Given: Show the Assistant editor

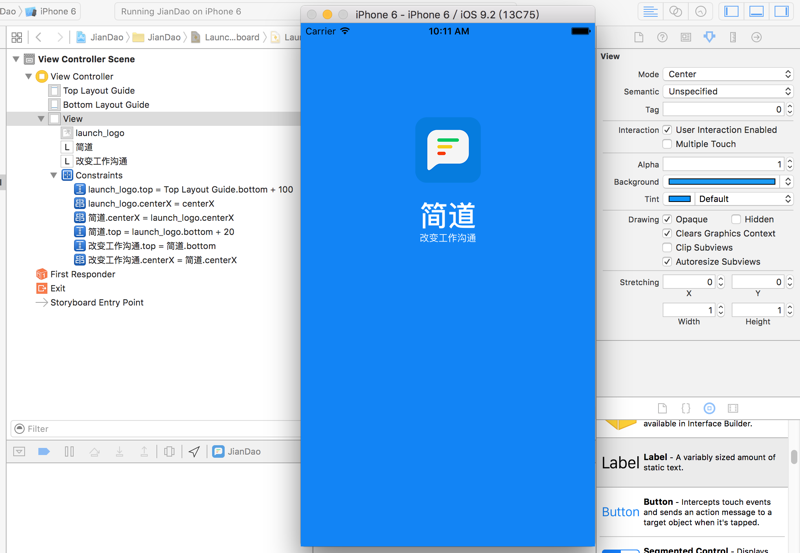Looking at the screenshot, I should 676,11.
